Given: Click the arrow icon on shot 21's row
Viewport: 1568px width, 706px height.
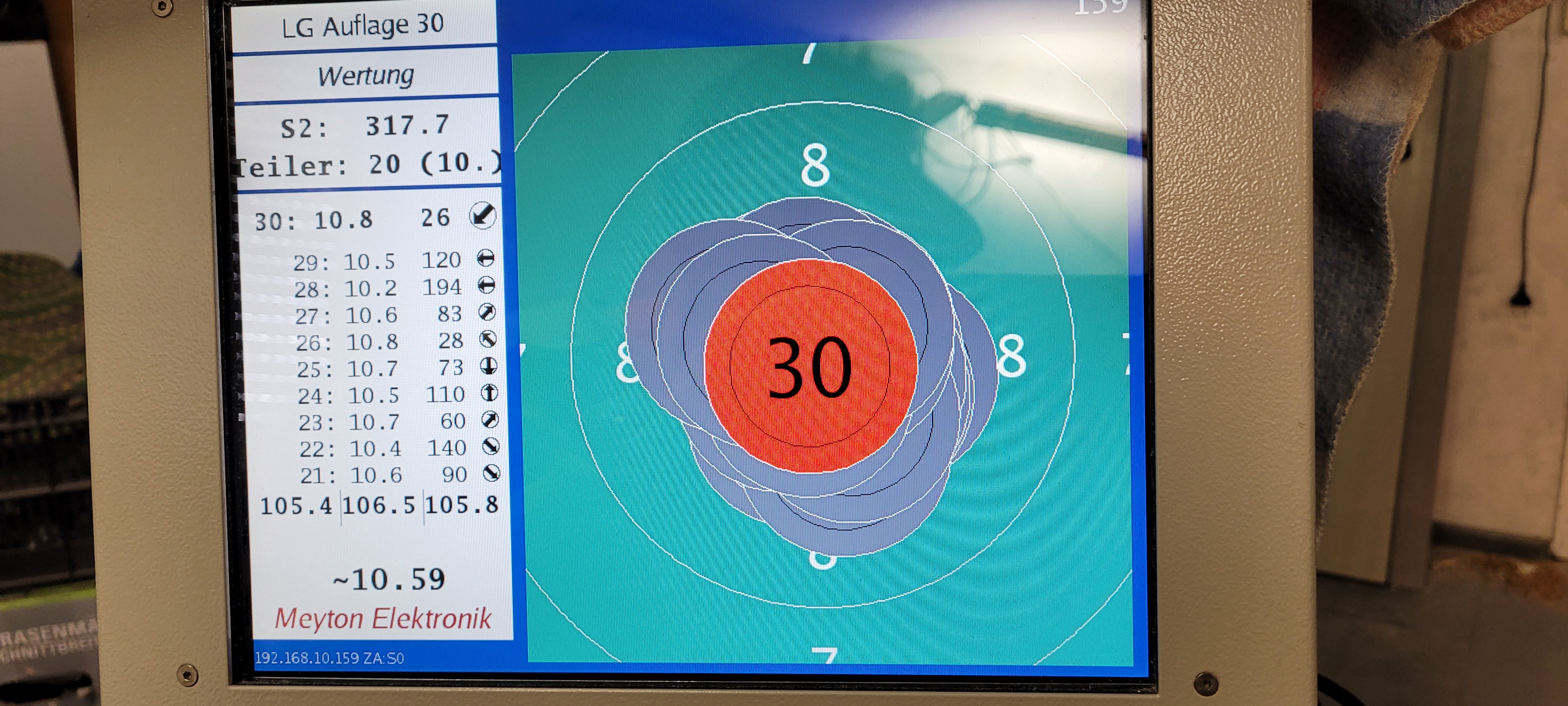Looking at the screenshot, I should (x=491, y=473).
